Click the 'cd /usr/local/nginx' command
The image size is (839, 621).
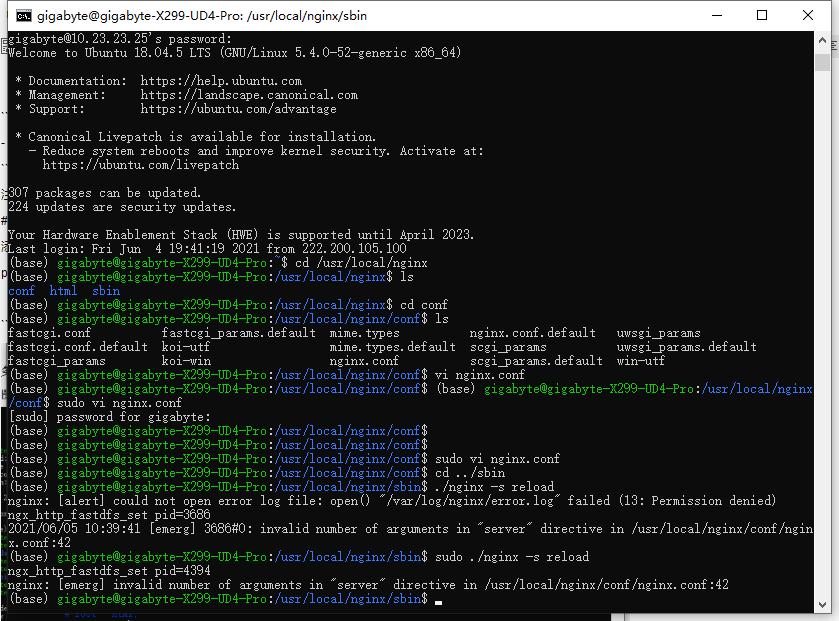coord(361,263)
